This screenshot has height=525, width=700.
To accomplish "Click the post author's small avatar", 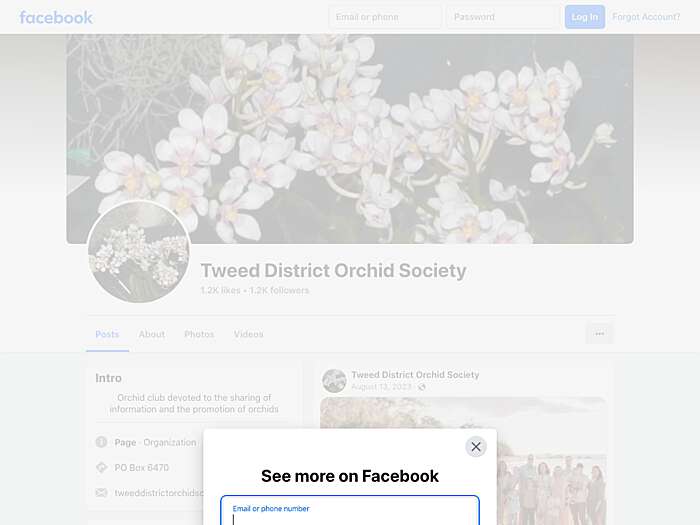I will pyautogui.click(x=334, y=381).
